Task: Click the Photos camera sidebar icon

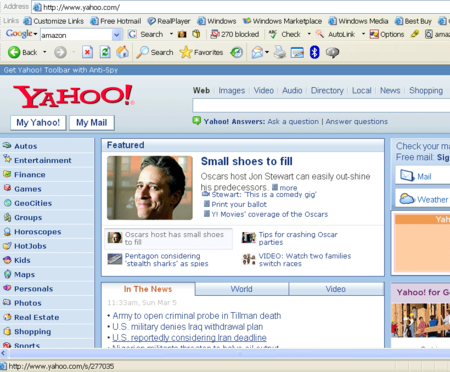Action: pos(7,302)
